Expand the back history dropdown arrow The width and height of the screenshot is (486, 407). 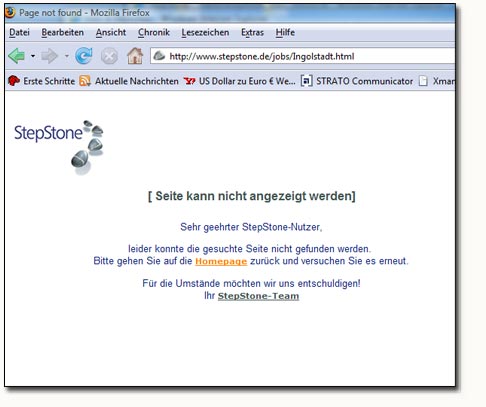[x=33, y=56]
